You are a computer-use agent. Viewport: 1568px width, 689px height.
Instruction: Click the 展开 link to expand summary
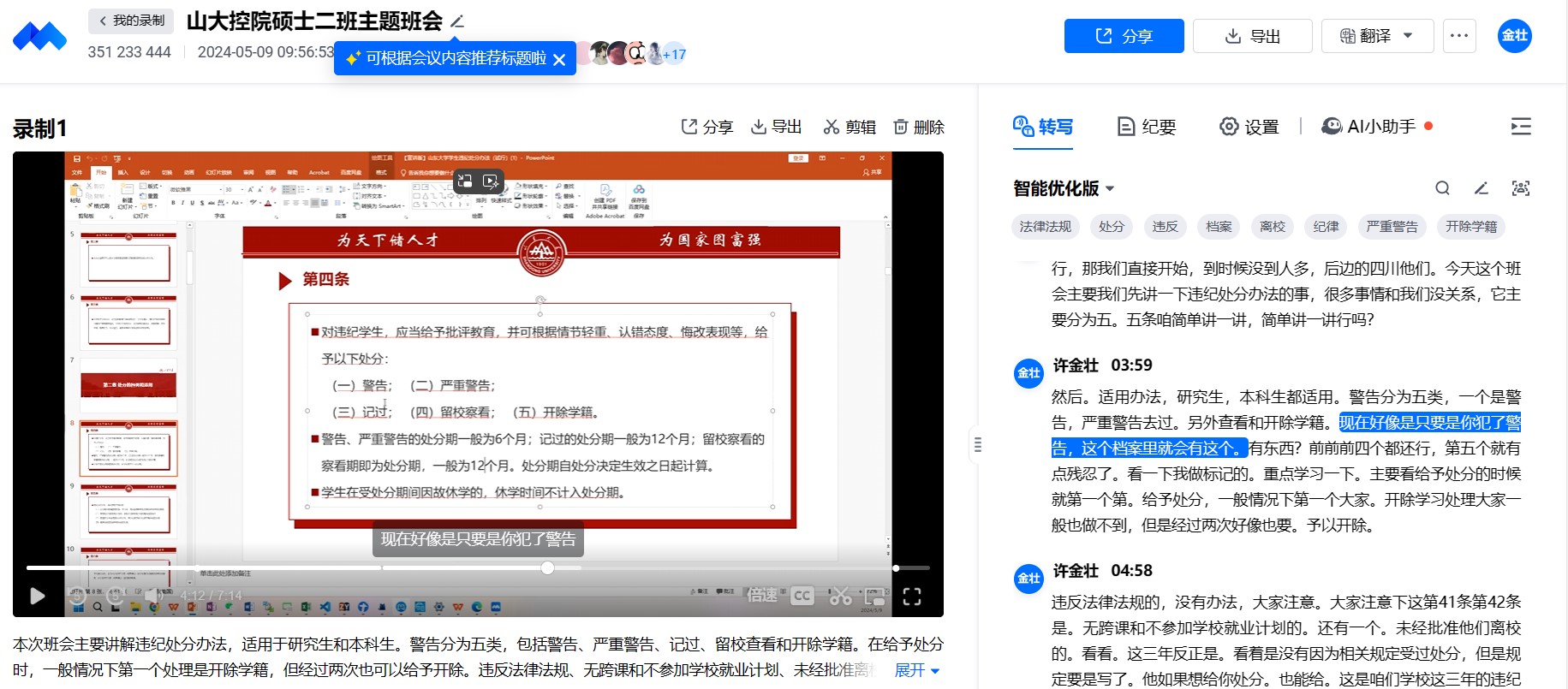point(916,670)
